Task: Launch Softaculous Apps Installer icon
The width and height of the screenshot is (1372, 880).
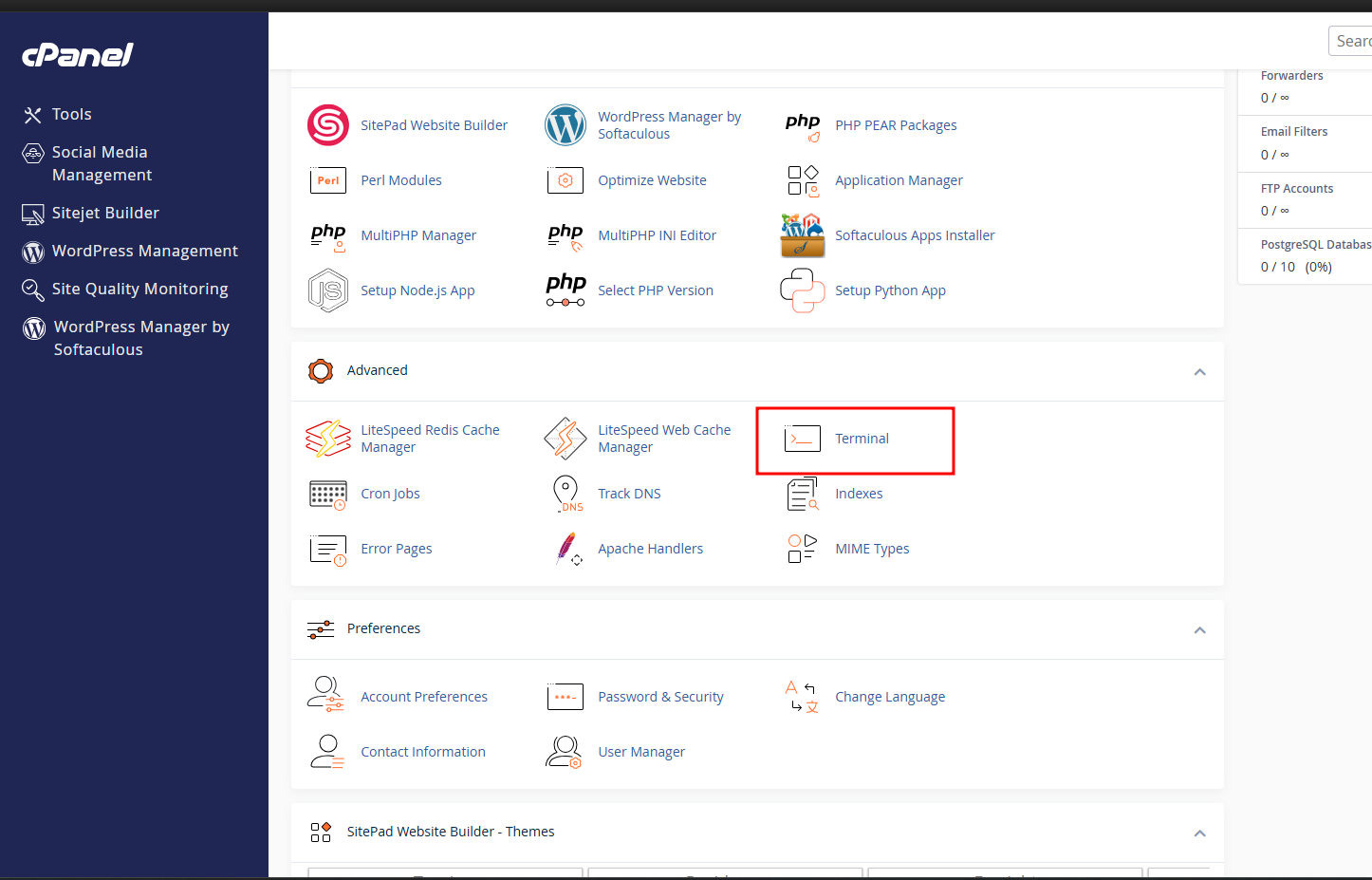Action: pos(803,235)
